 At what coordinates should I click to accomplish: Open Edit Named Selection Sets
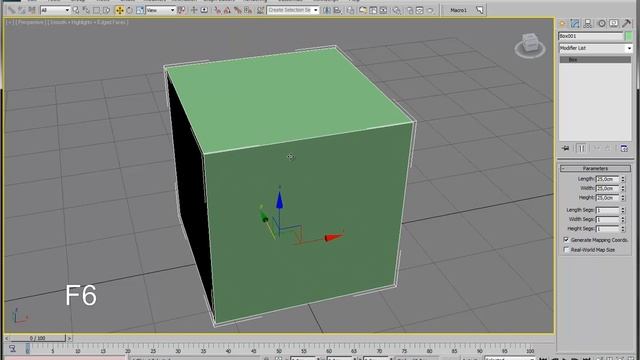[x=260, y=10]
